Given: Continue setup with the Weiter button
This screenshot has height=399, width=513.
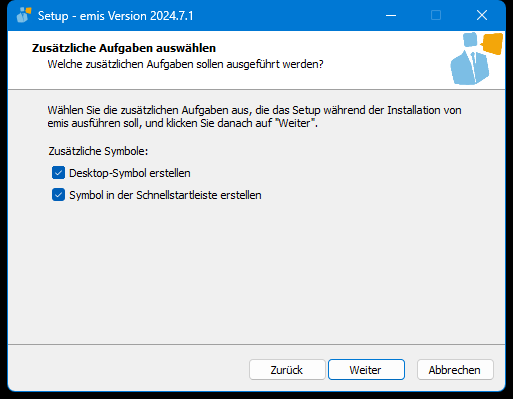Looking at the screenshot, I should 366,370.
